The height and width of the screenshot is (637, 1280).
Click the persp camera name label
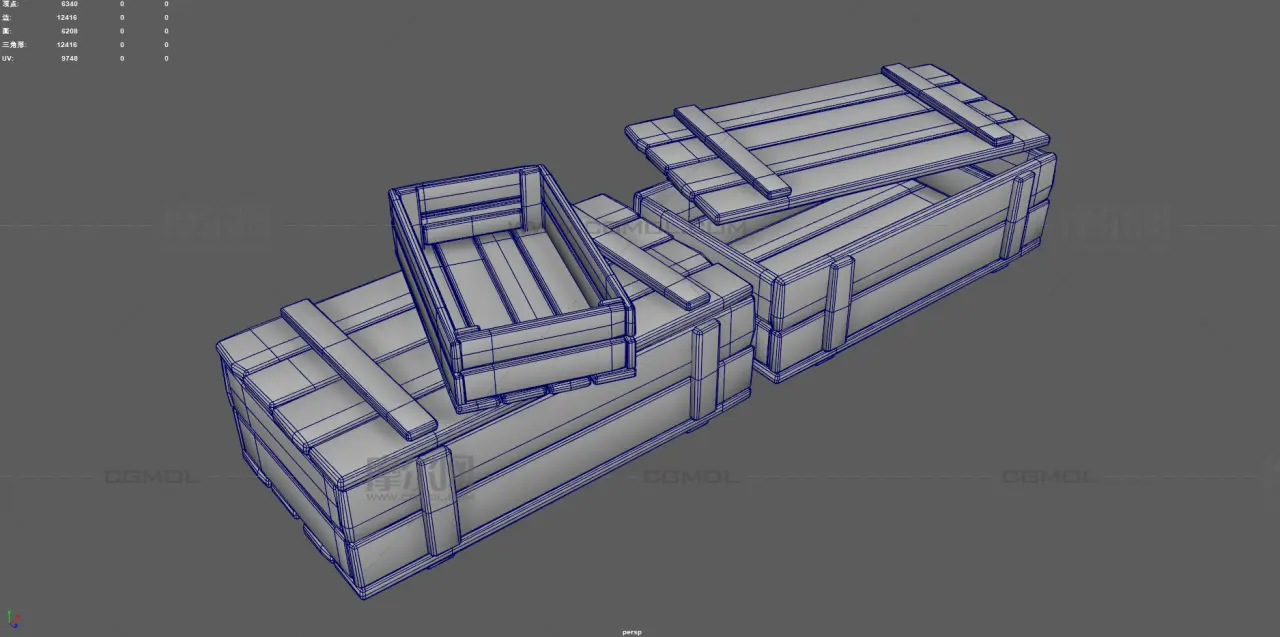630,631
